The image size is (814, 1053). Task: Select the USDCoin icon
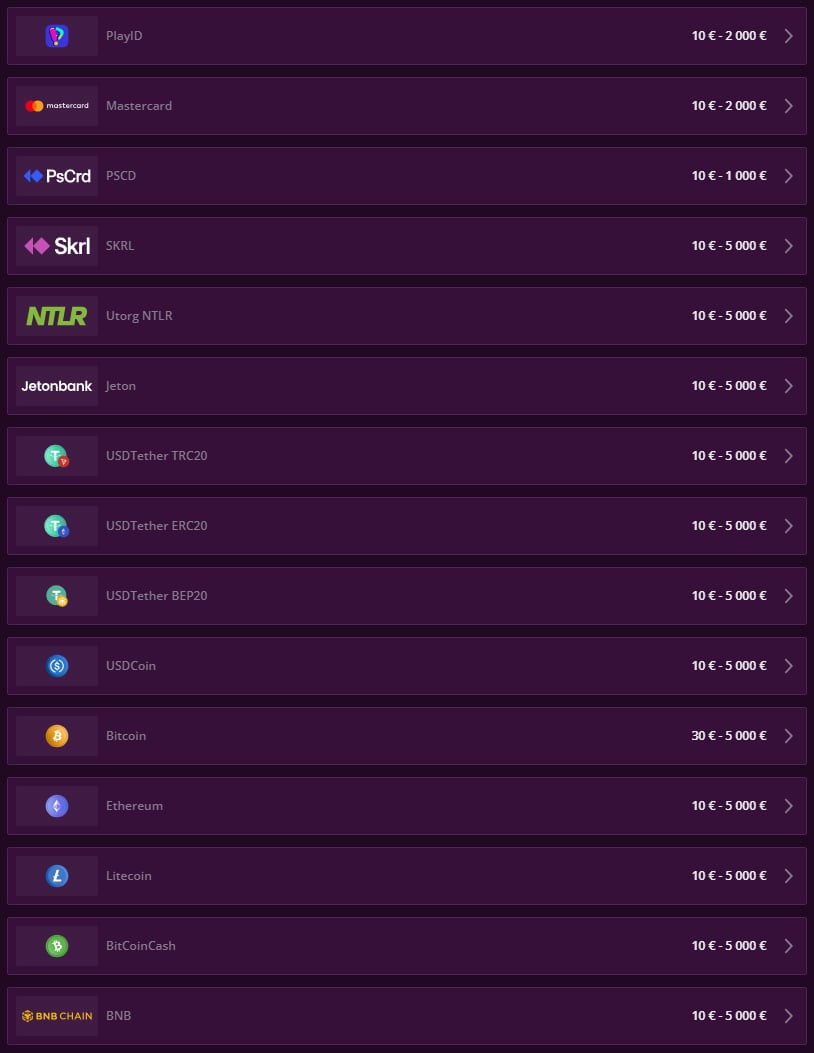coord(56,665)
